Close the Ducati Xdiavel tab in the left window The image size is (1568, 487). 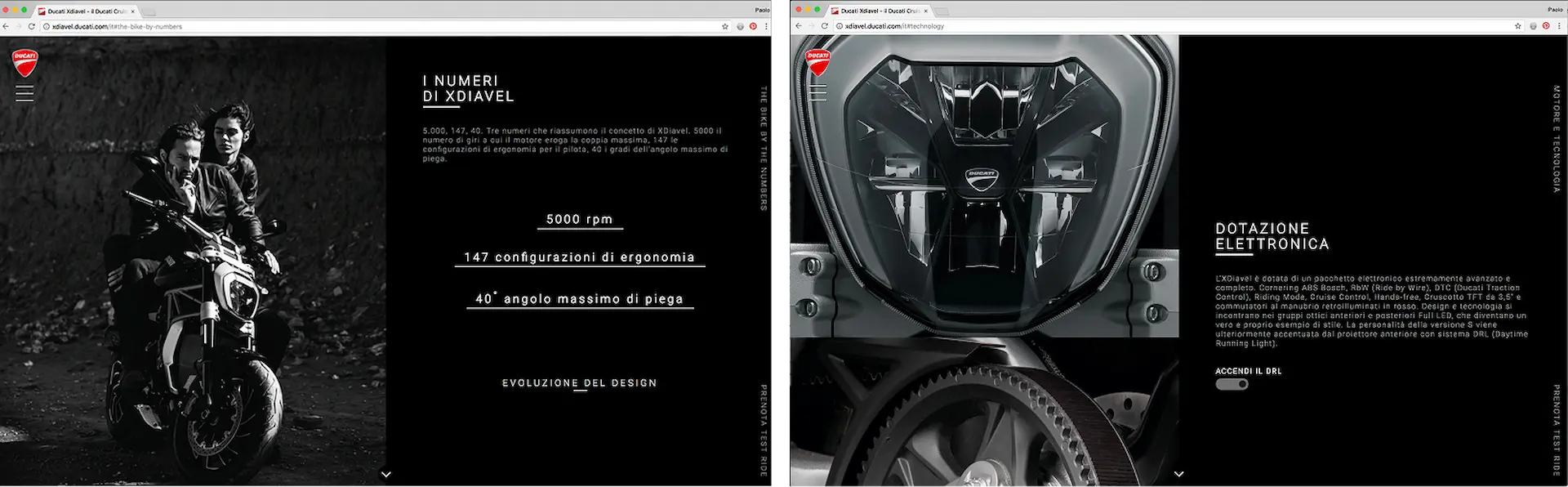[x=133, y=11]
